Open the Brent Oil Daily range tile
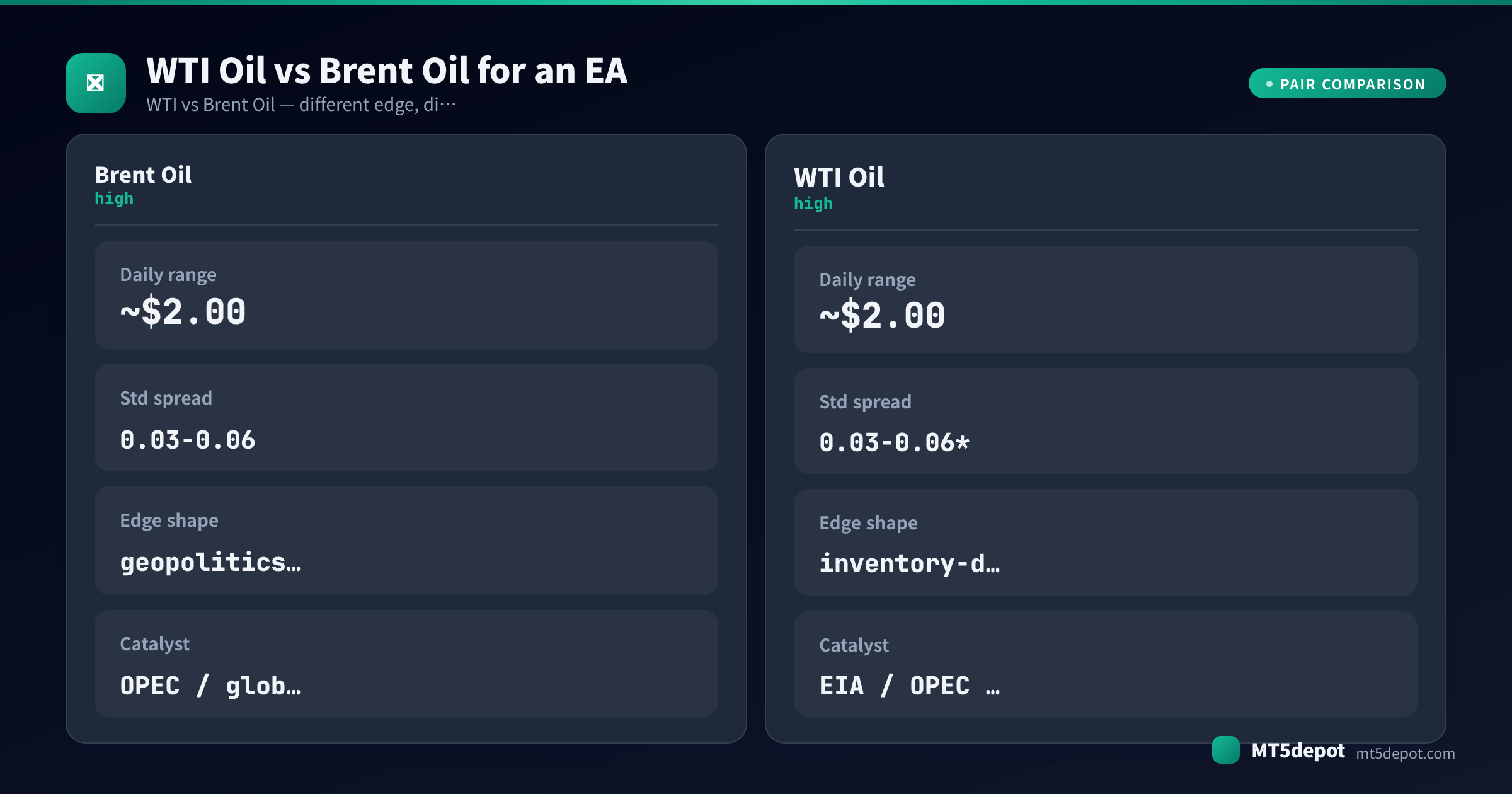 click(x=406, y=295)
